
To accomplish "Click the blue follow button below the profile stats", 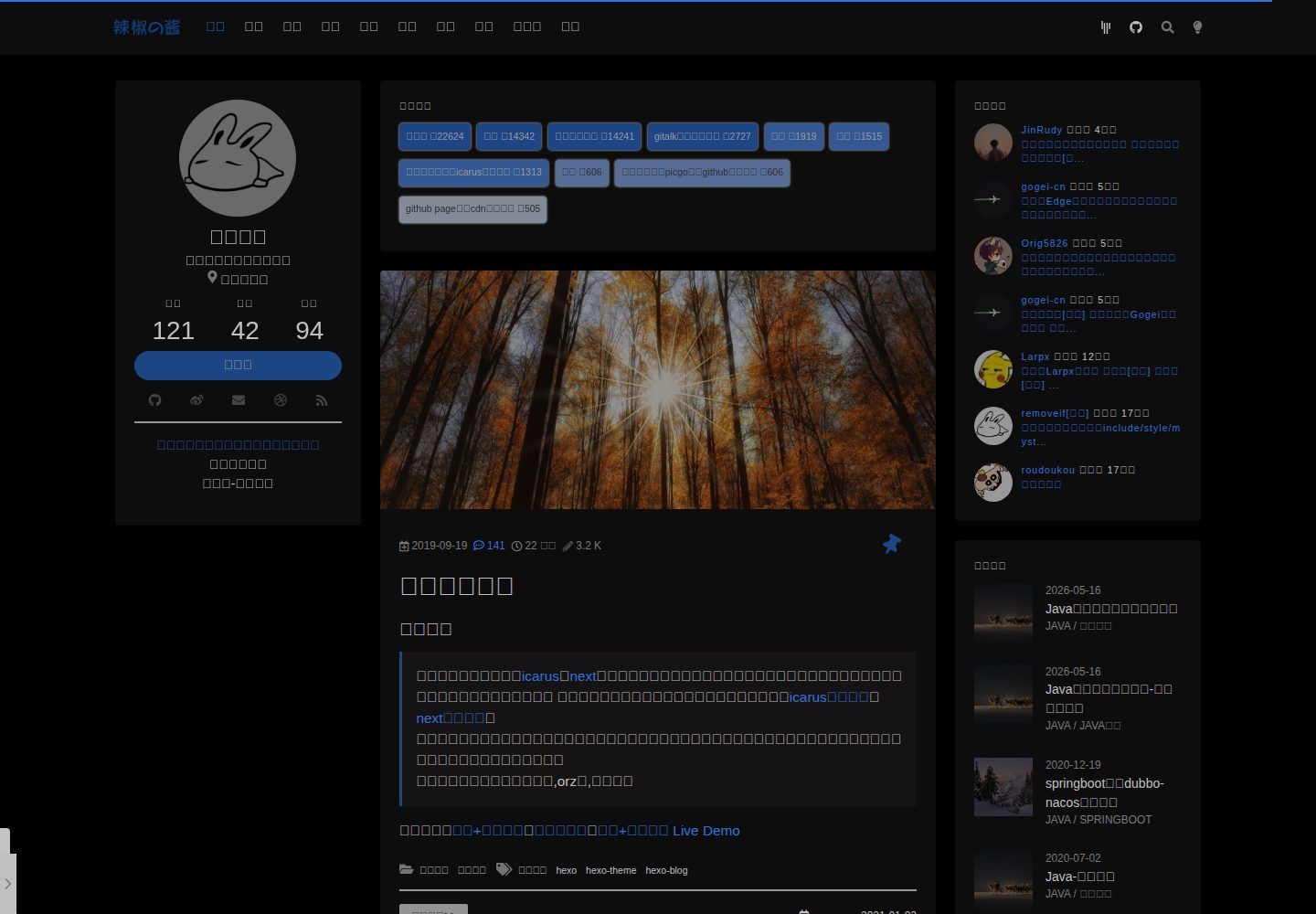I will [238, 365].
